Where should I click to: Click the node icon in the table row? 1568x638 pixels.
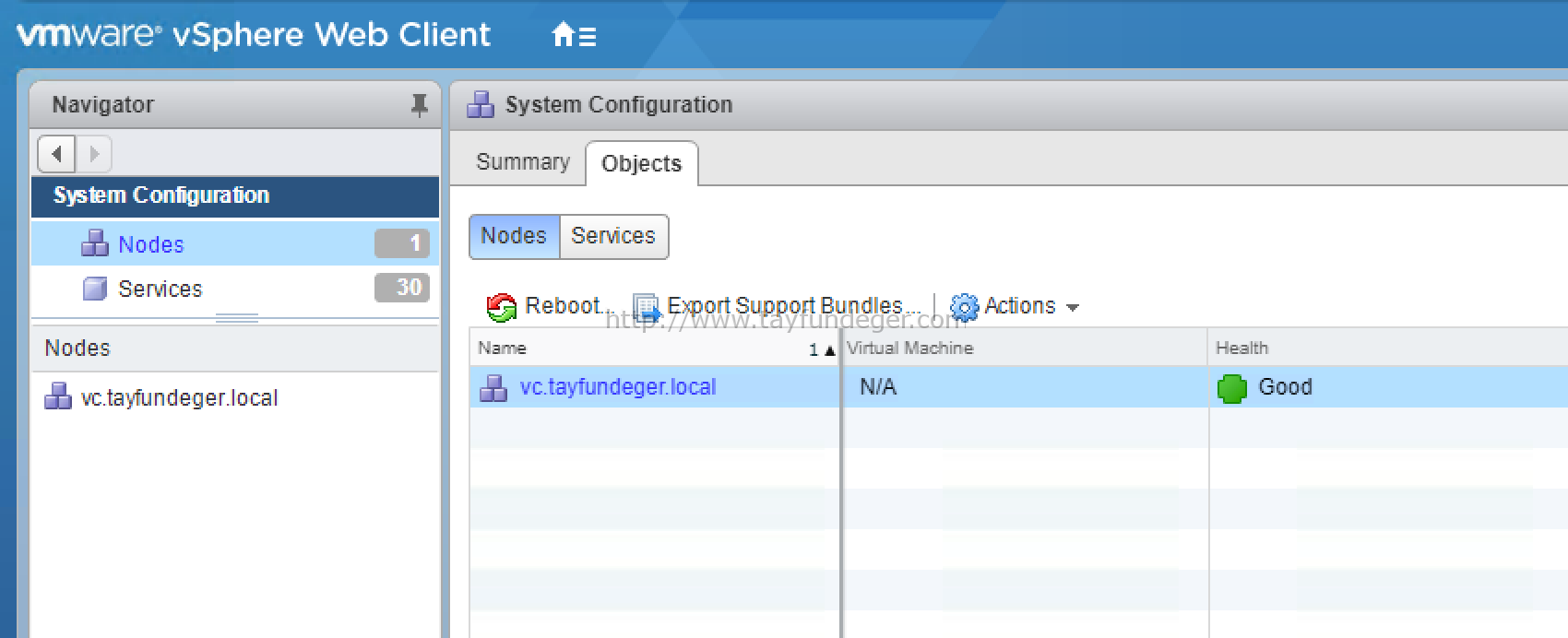point(493,388)
